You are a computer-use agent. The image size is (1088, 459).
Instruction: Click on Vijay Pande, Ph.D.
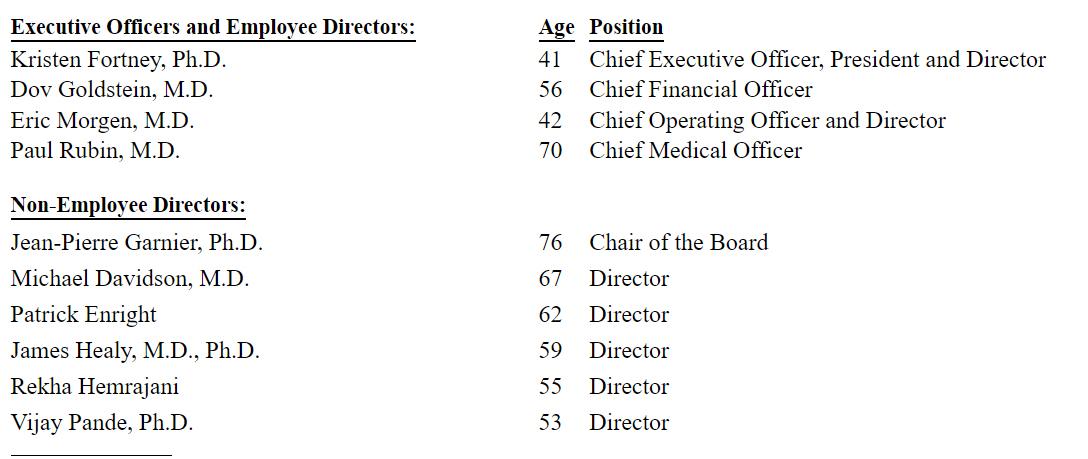[102, 423]
